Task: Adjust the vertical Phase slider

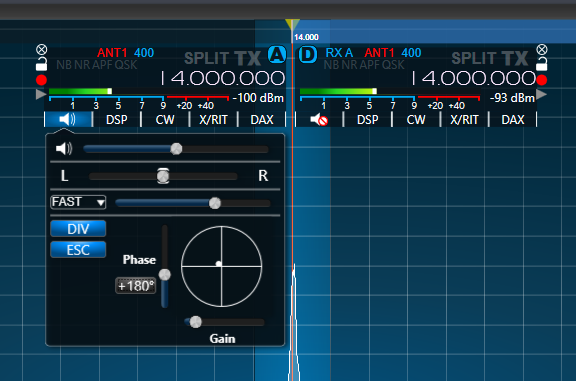Action: 165,267
